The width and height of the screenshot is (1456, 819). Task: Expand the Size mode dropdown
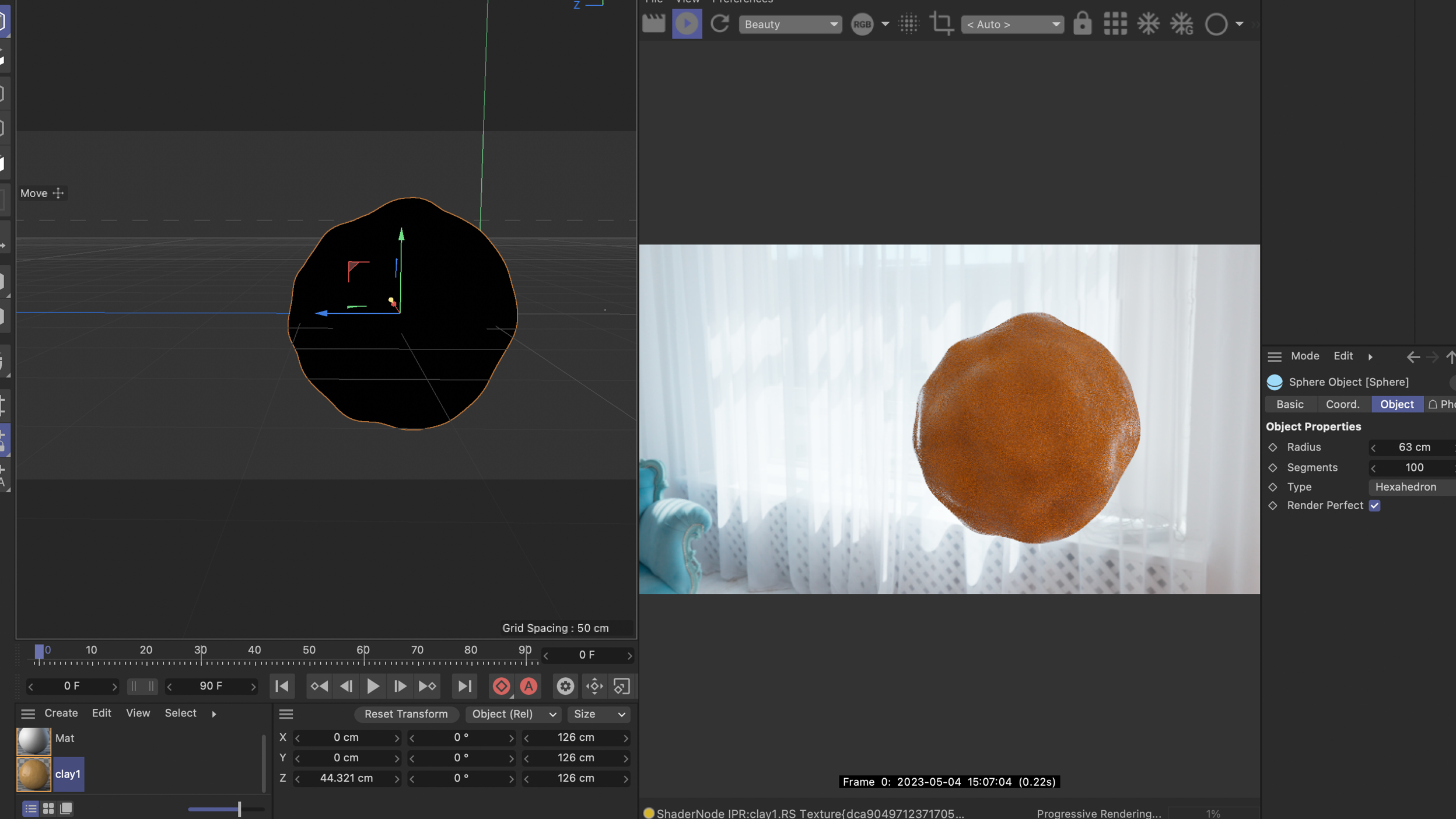(598, 714)
